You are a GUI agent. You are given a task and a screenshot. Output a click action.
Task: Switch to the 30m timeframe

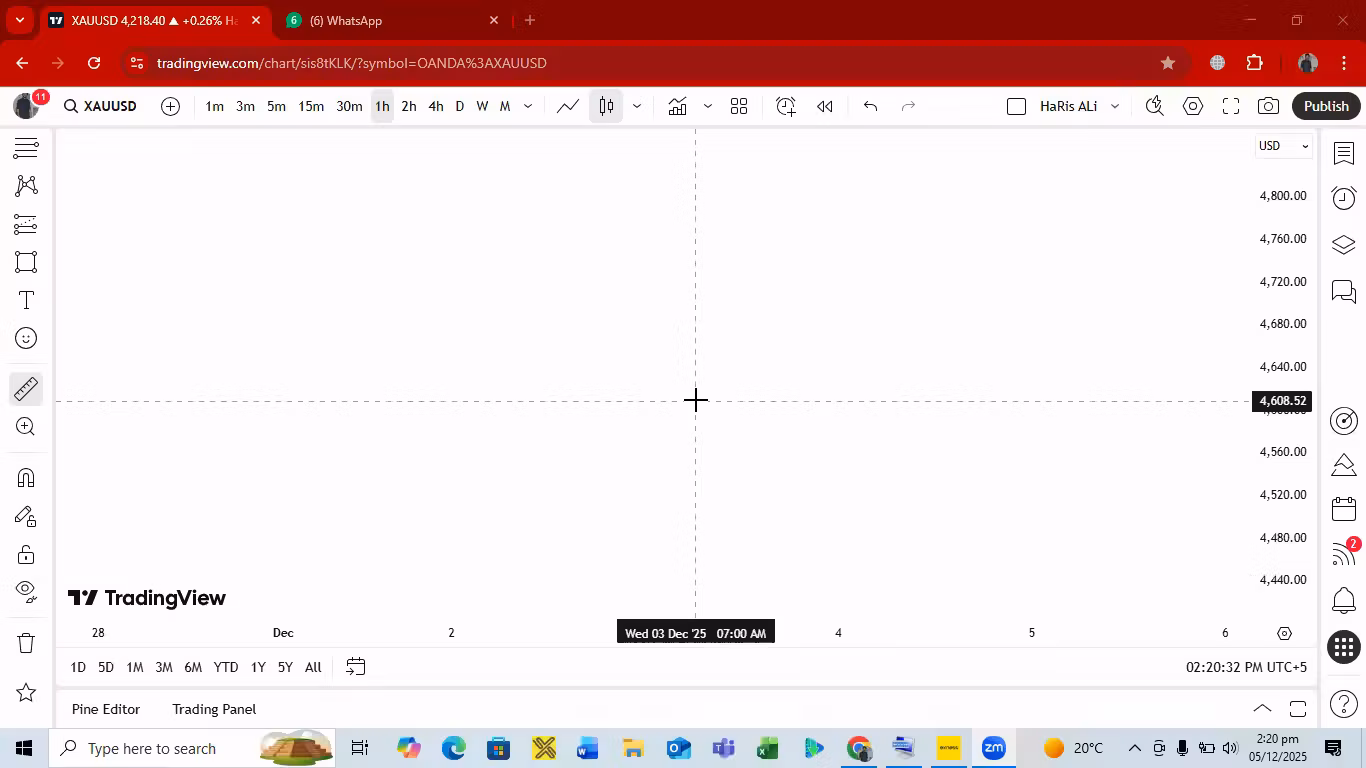coord(349,106)
